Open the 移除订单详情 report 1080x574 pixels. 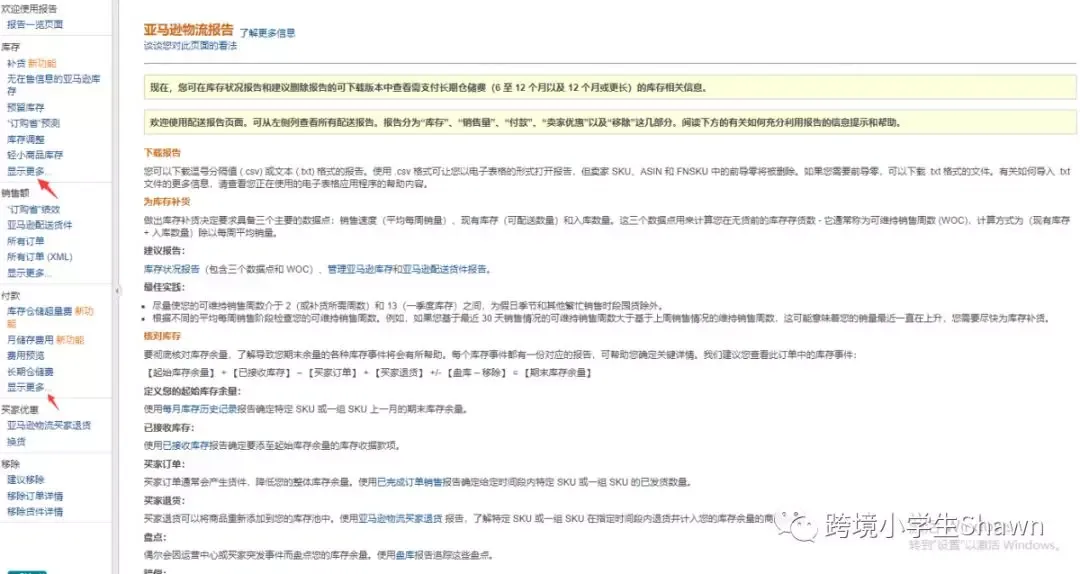[34, 495]
